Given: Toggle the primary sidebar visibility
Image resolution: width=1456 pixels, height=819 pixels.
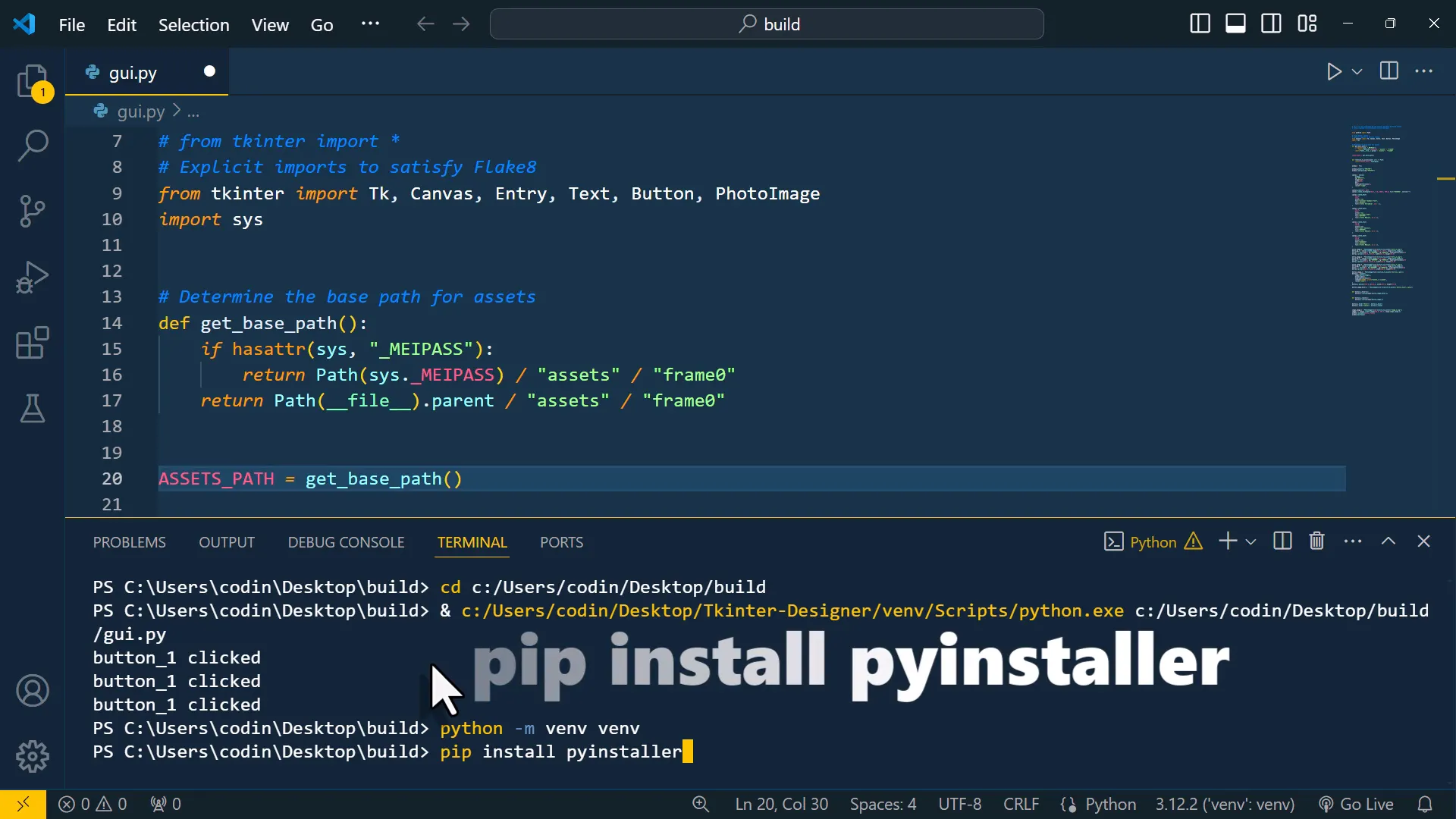Looking at the screenshot, I should tap(1200, 24).
